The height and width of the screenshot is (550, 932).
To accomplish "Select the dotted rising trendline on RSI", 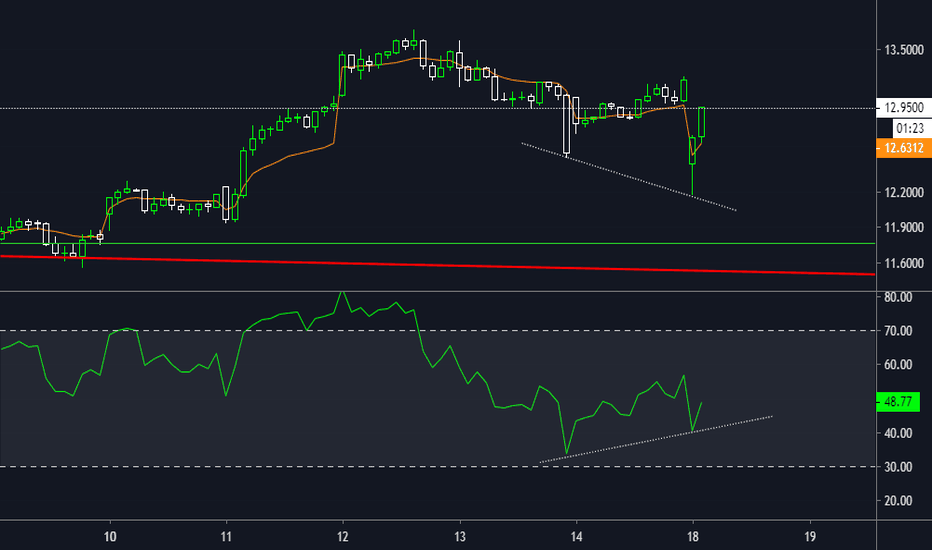I will (656, 439).
